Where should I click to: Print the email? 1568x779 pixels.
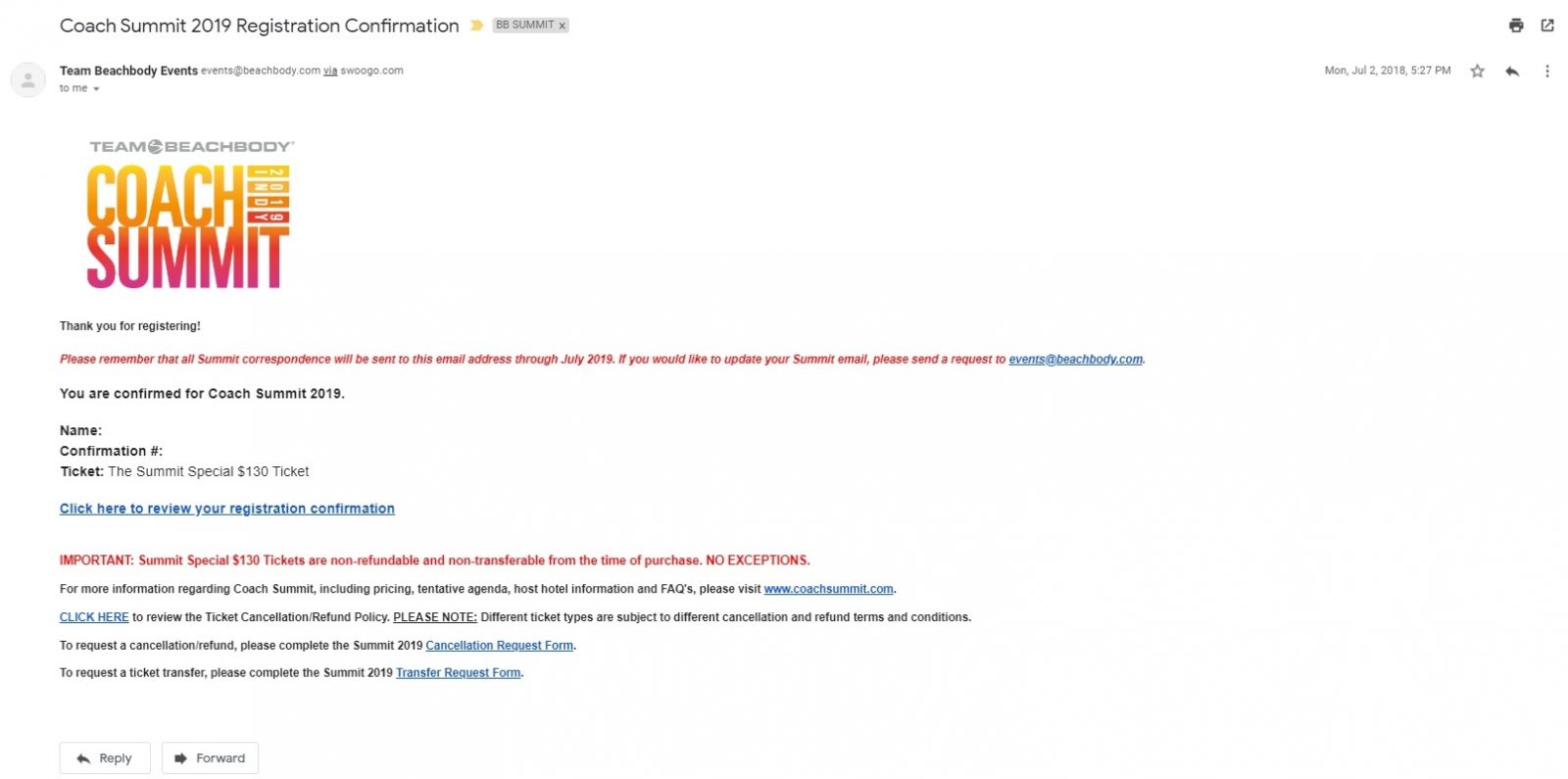pos(1518,25)
